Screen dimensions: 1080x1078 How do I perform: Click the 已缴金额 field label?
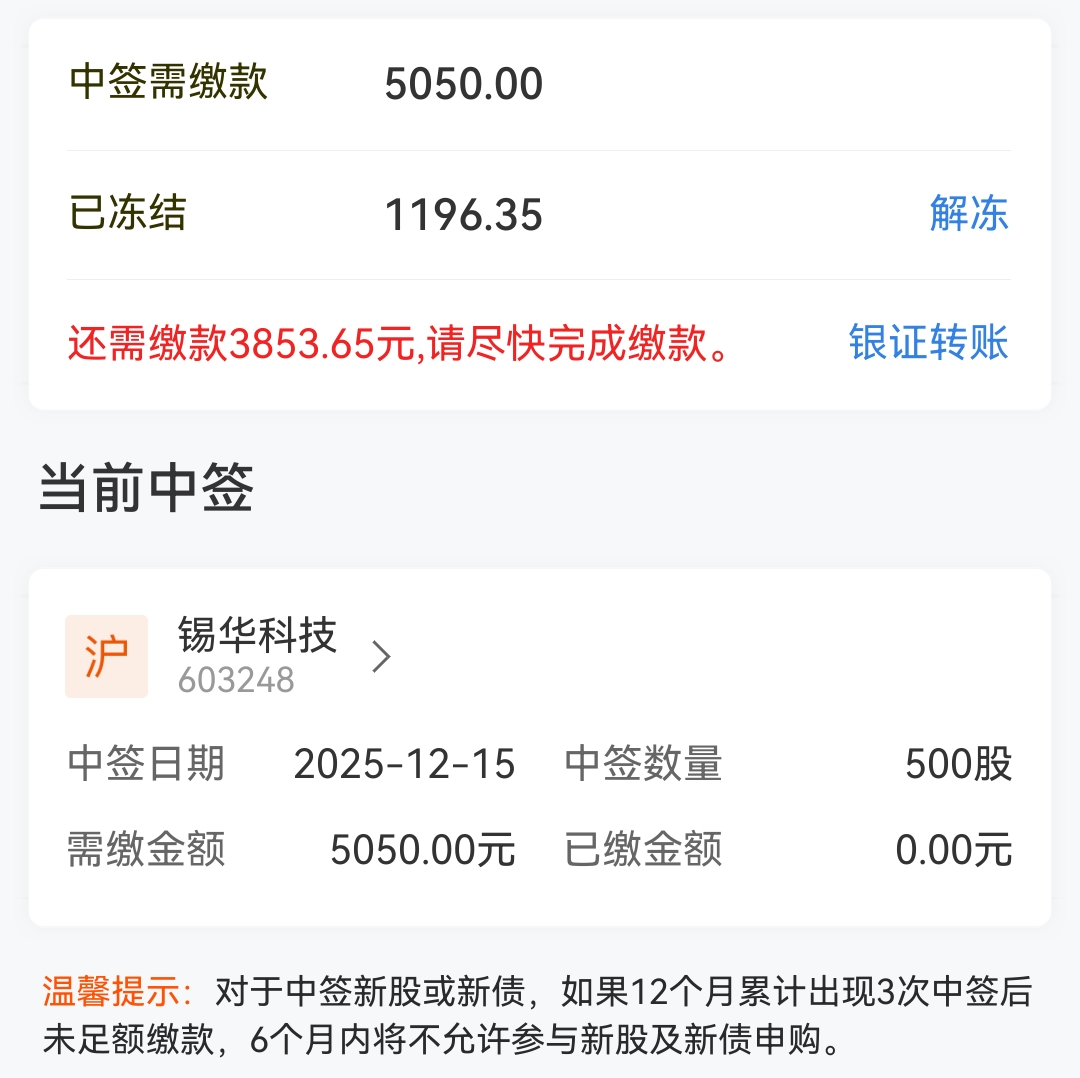(x=643, y=849)
